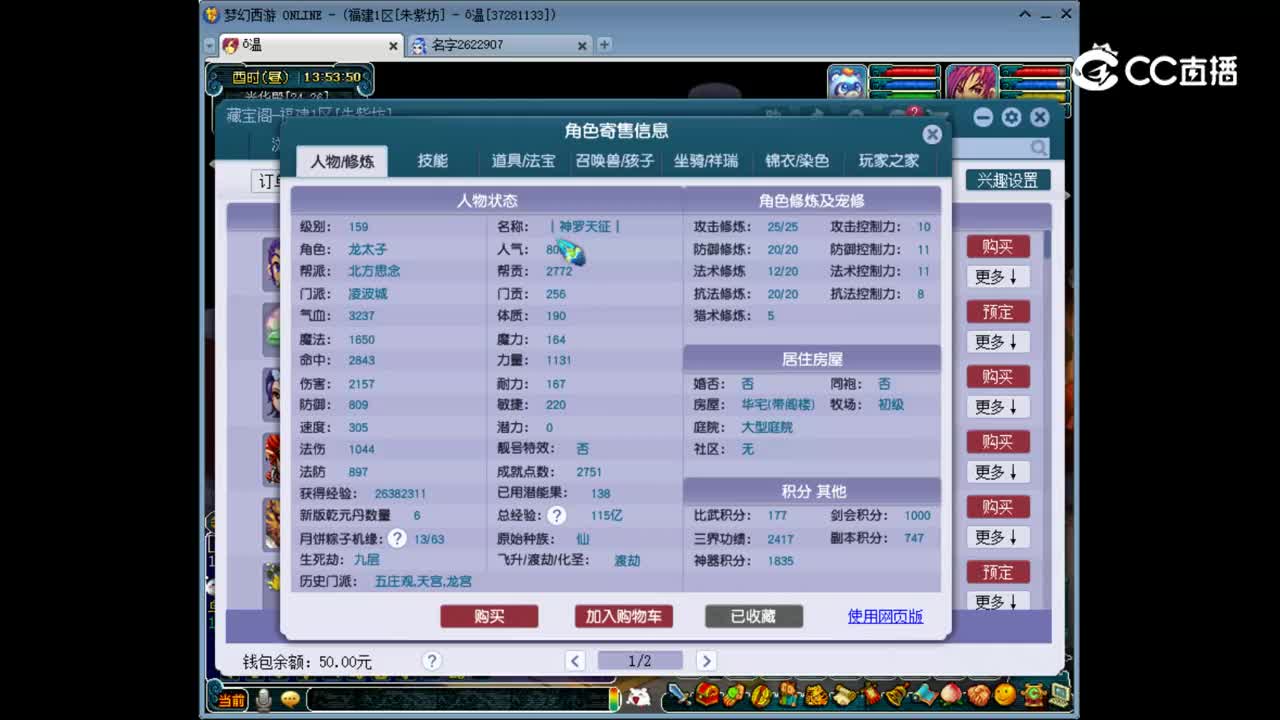Click the 龙太子 role value
Screen dimensions: 1280x720
coord(367,249)
